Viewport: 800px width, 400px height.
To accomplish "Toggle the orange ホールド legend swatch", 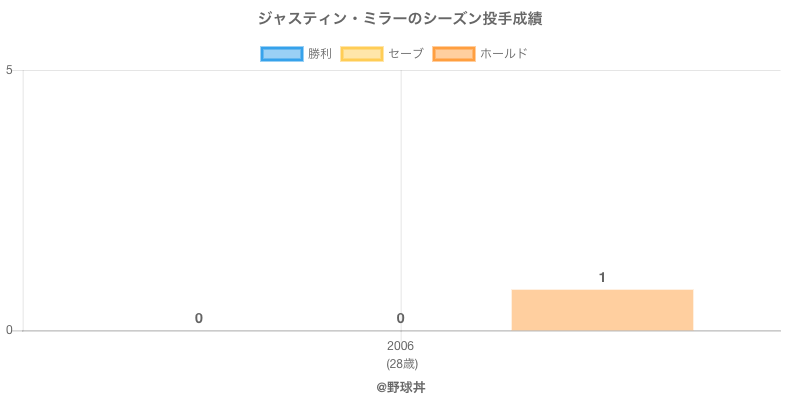I will click(454, 54).
